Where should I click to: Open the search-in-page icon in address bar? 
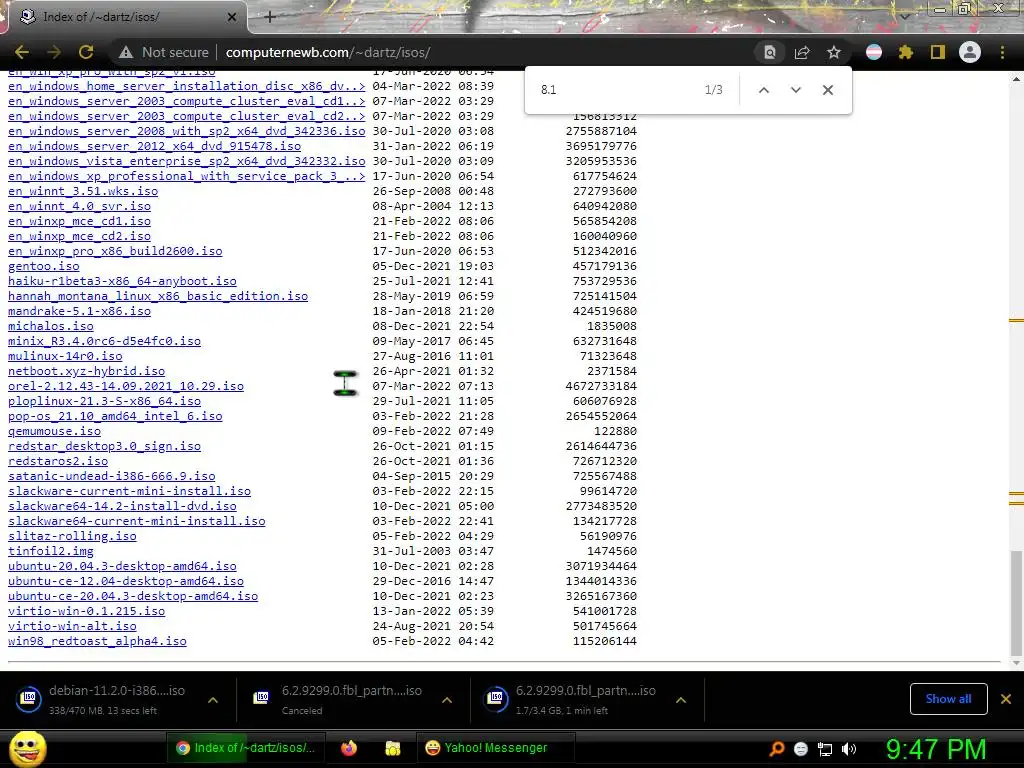770,52
